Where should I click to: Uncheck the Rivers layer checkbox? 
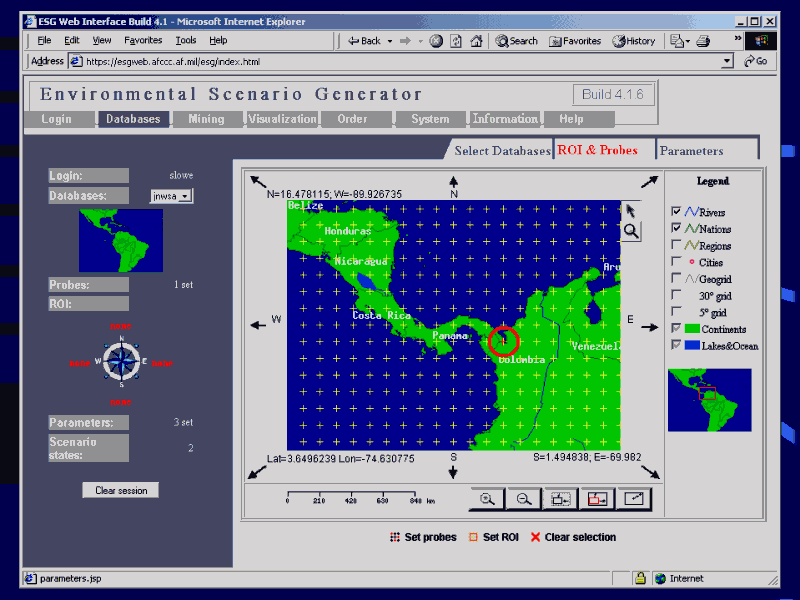(677, 212)
